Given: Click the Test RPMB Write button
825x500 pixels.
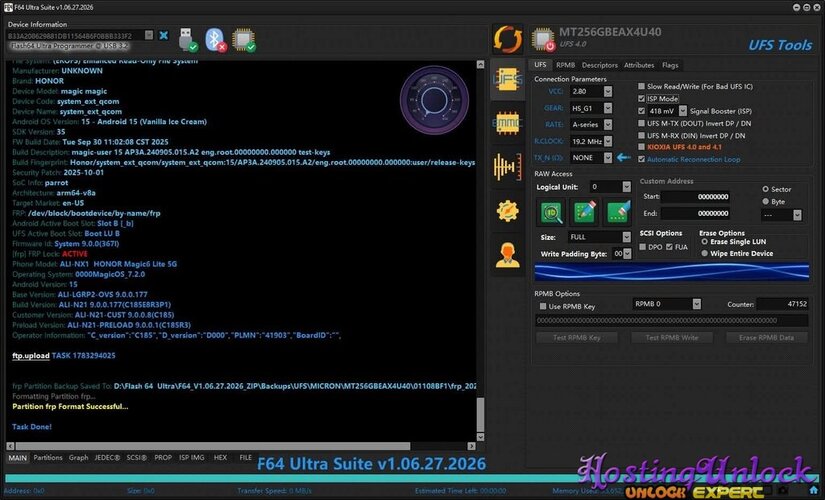Looking at the screenshot, I should point(672,337).
